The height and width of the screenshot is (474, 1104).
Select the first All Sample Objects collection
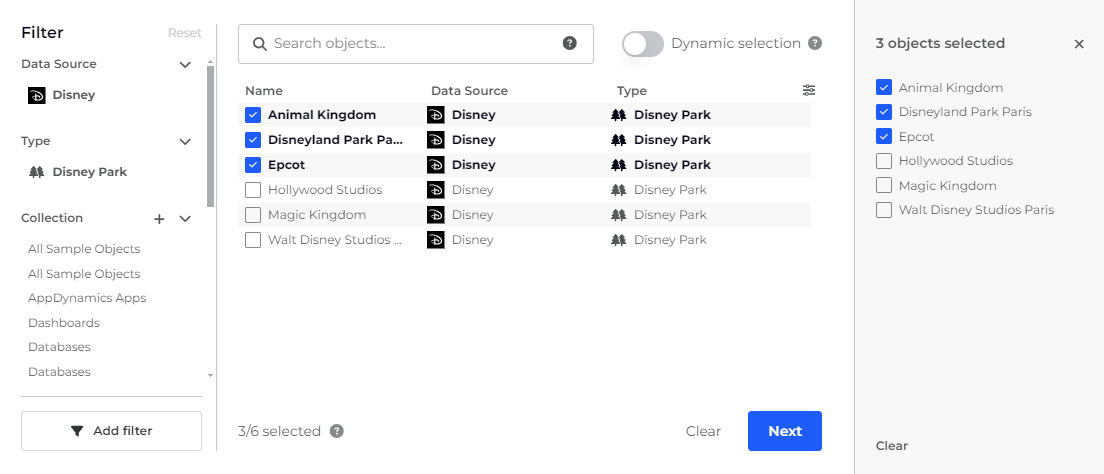pyautogui.click(x=84, y=249)
